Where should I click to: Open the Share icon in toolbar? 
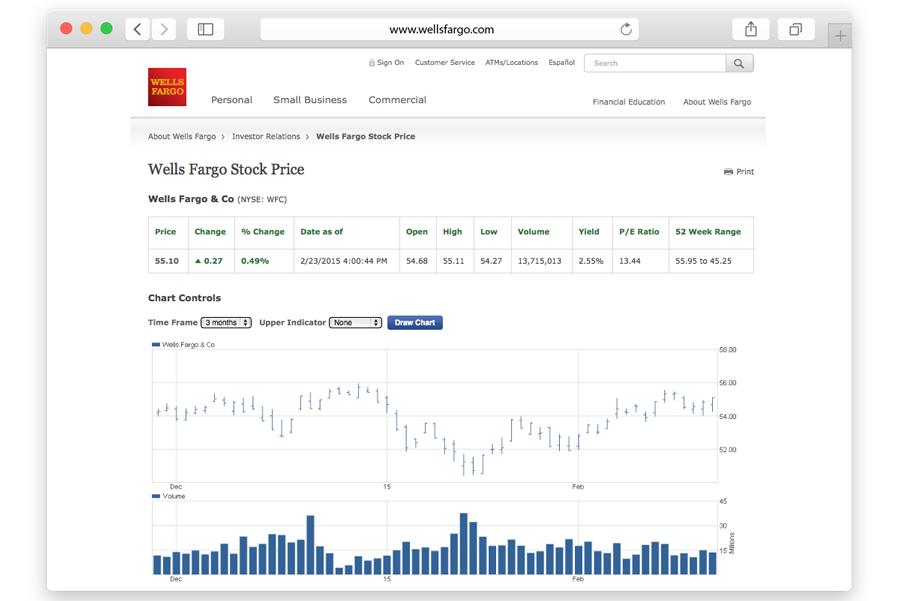coord(751,29)
